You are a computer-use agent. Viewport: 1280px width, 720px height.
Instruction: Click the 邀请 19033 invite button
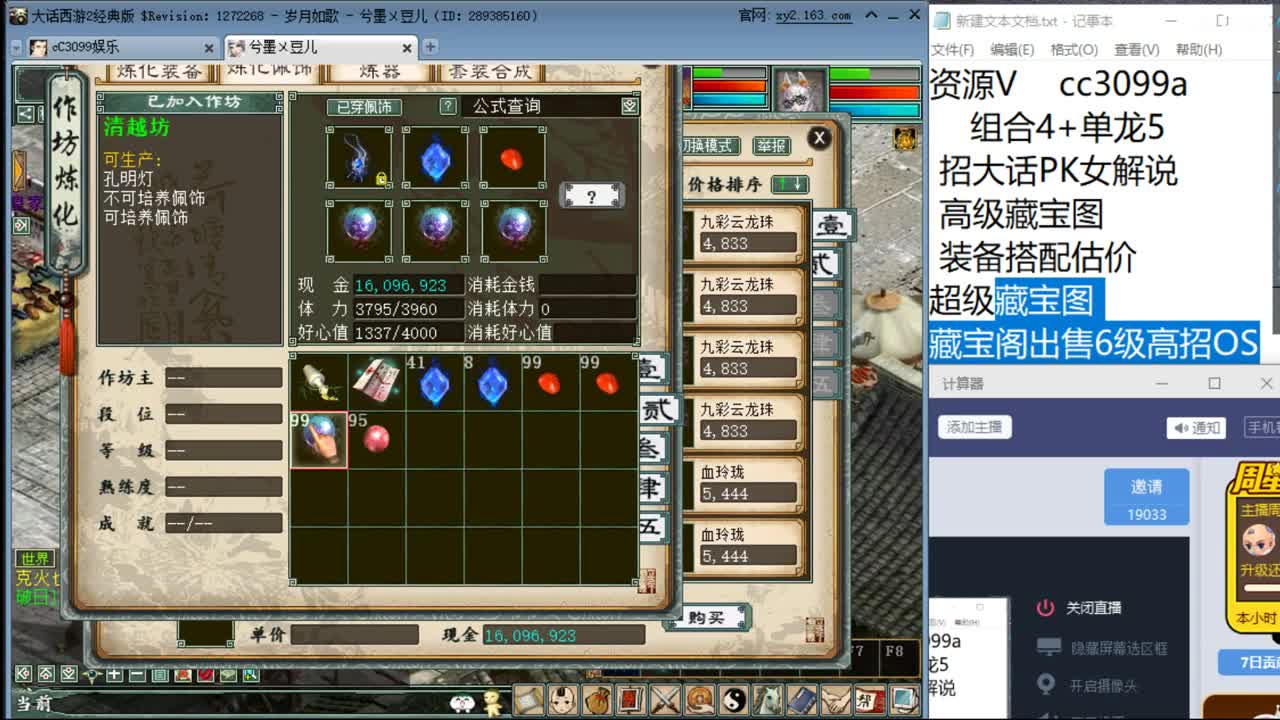(1147, 497)
